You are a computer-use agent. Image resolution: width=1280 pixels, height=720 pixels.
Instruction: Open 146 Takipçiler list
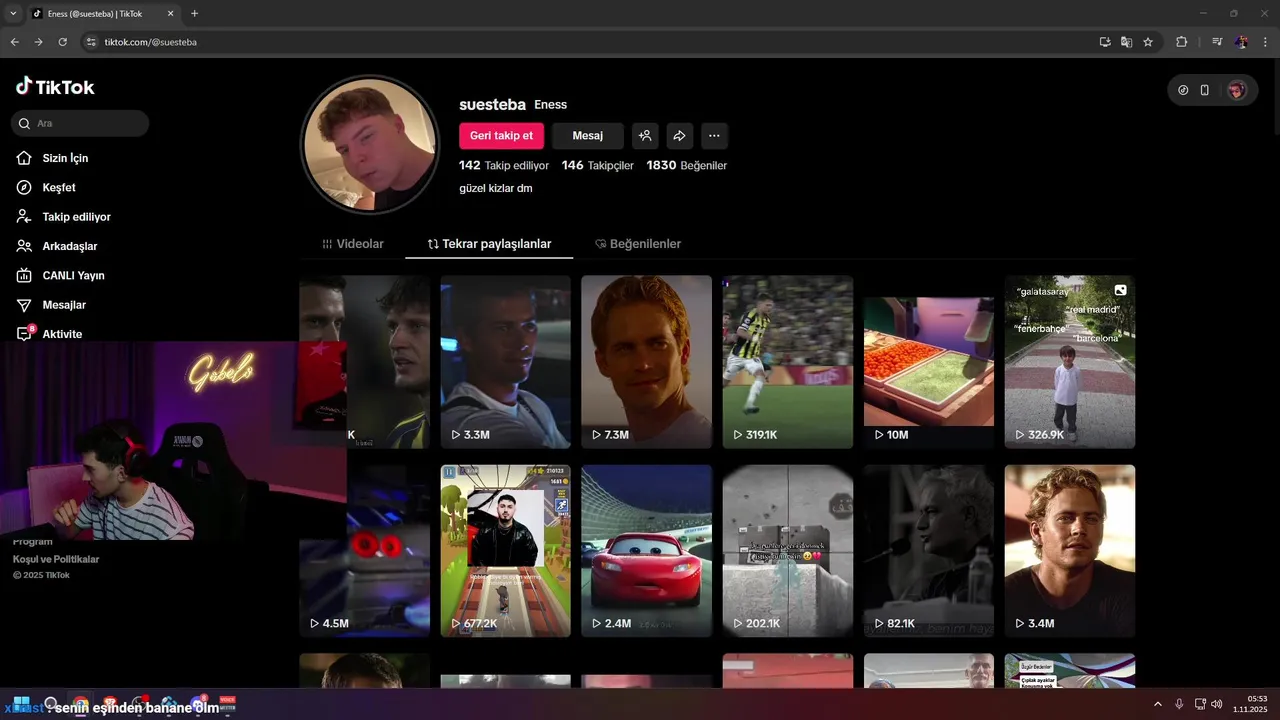(x=598, y=166)
